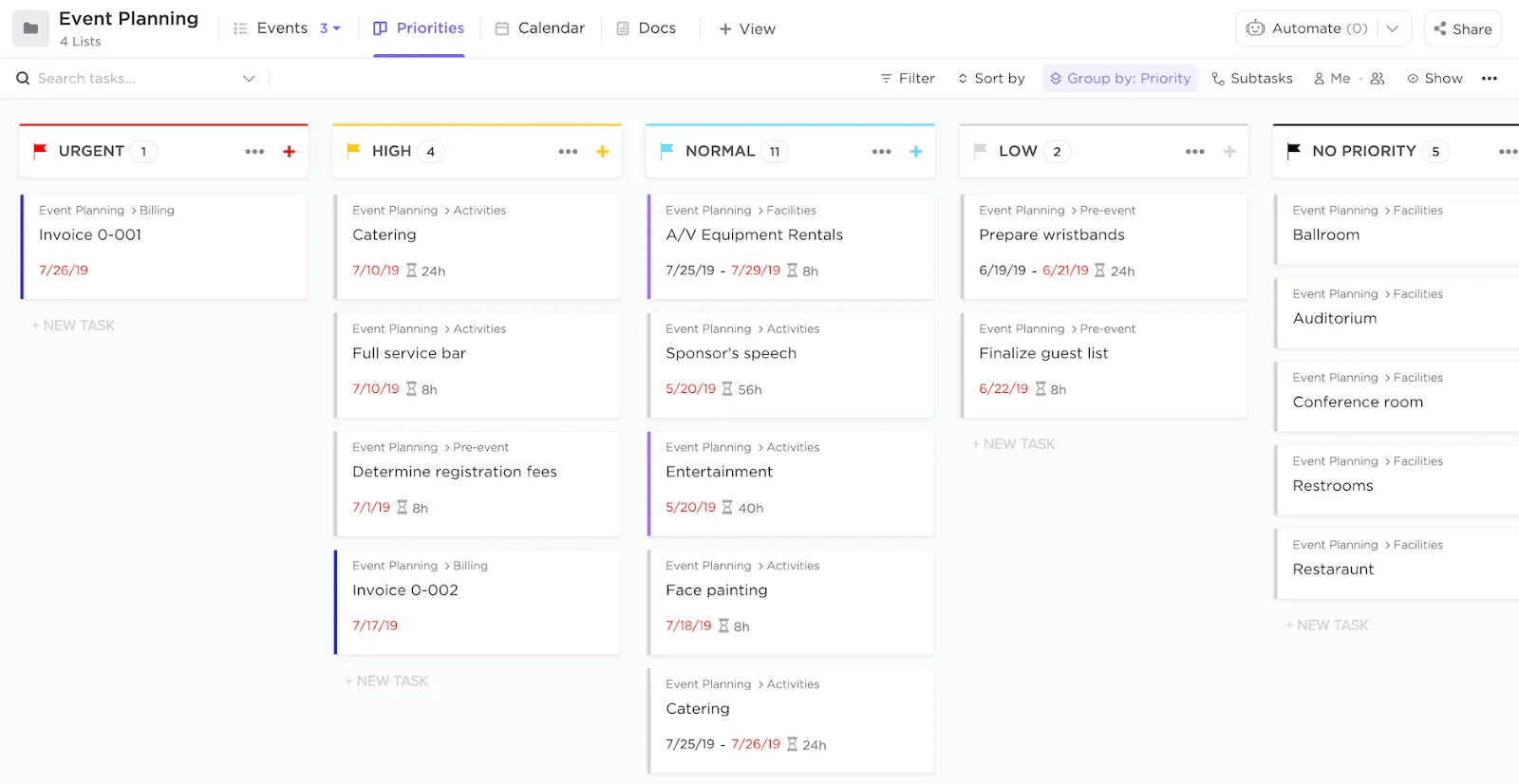
Task: Open the Docs tab
Action: point(647,28)
